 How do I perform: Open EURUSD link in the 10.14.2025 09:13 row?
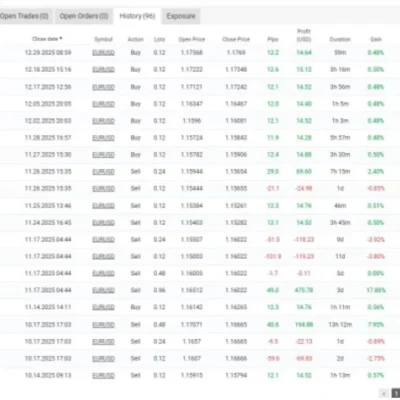coord(103,375)
